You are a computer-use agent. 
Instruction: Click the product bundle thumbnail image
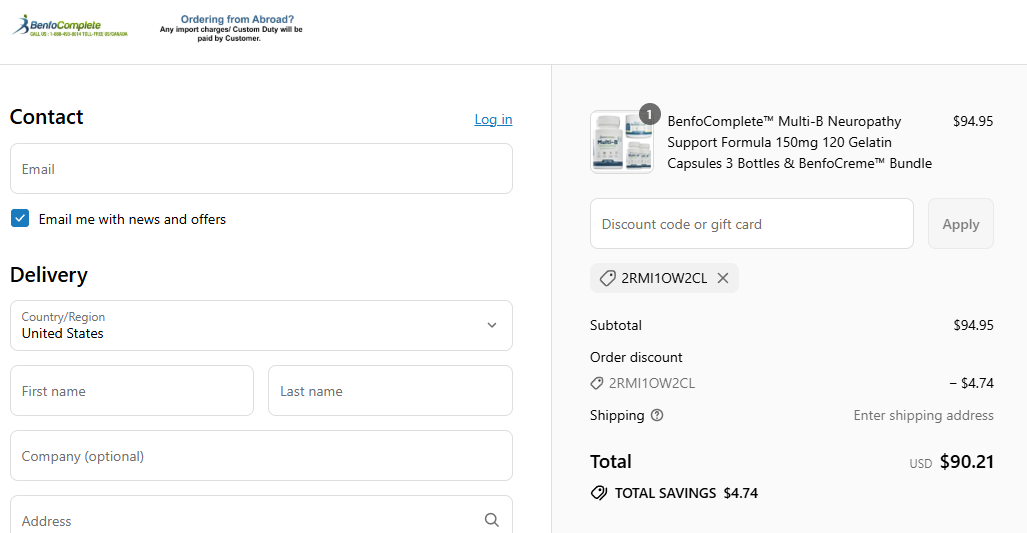tap(622, 142)
